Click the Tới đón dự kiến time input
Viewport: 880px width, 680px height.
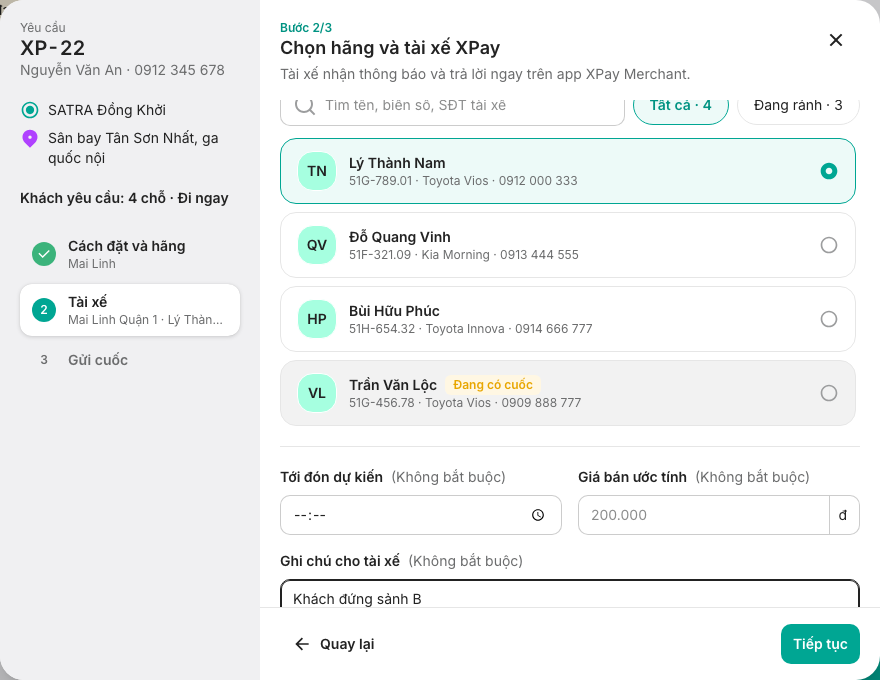(x=421, y=515)
